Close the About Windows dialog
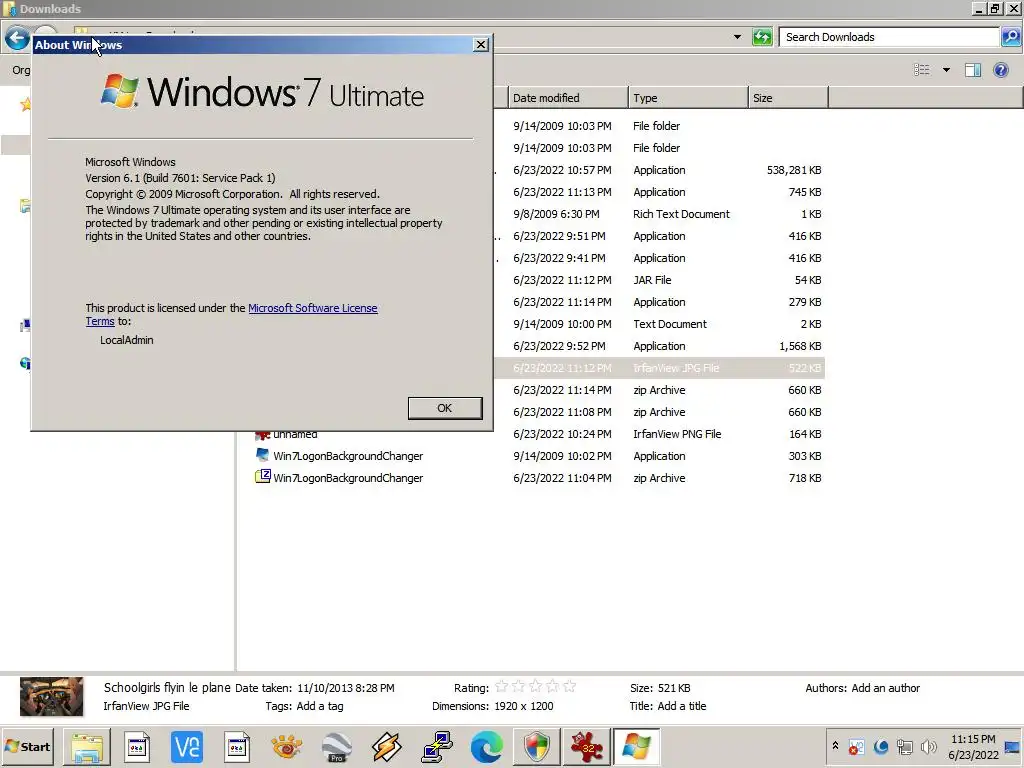 coord(481,44)
